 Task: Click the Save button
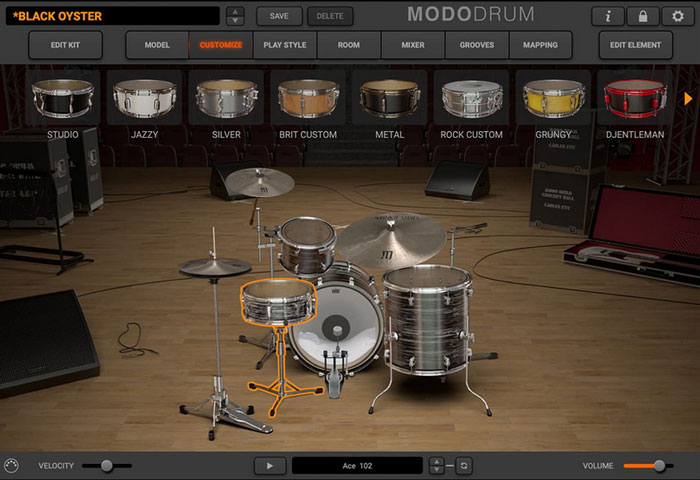tap(279, 16)
